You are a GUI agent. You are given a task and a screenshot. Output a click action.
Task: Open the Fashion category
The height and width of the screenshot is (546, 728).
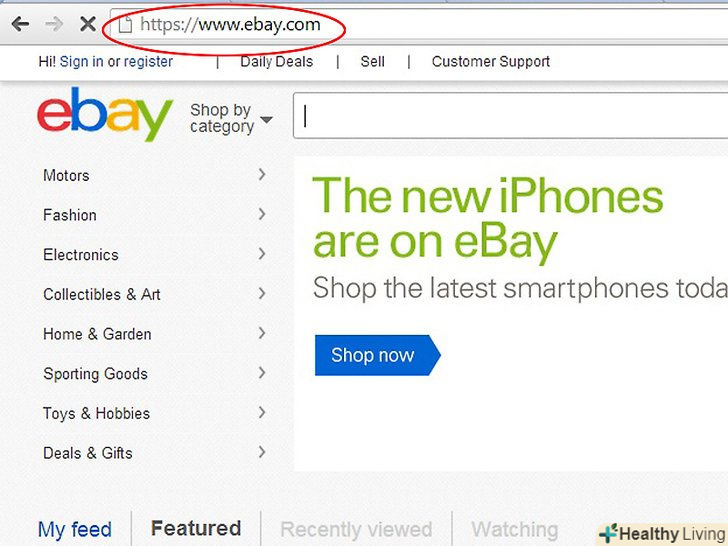coord(70,215)
